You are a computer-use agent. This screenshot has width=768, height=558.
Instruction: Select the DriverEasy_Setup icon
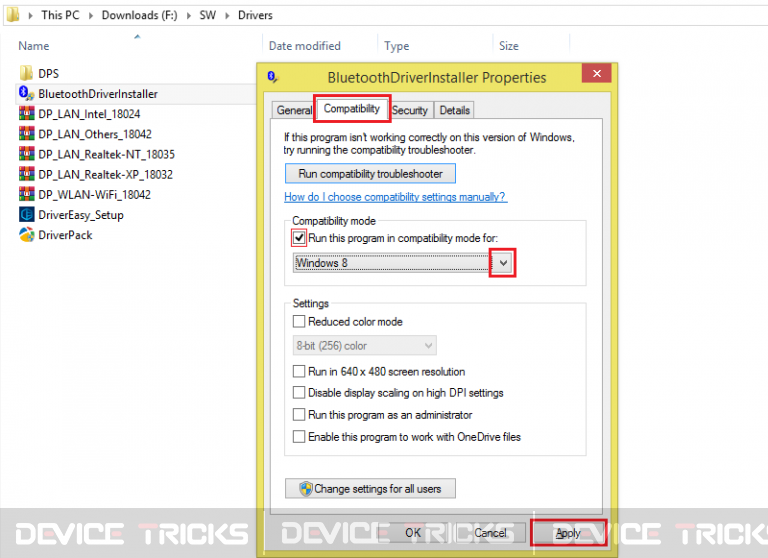pos(26,215)
